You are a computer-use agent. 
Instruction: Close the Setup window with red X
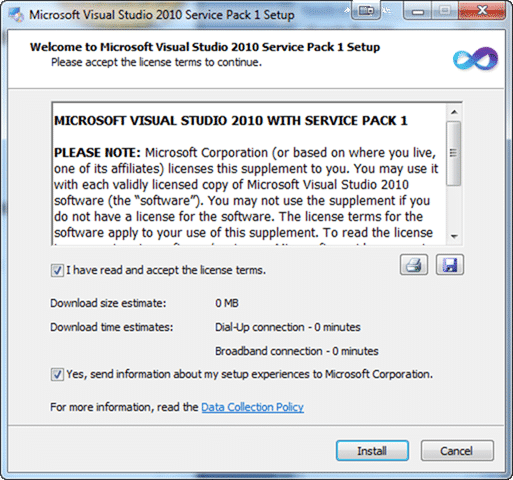(482, 11)
